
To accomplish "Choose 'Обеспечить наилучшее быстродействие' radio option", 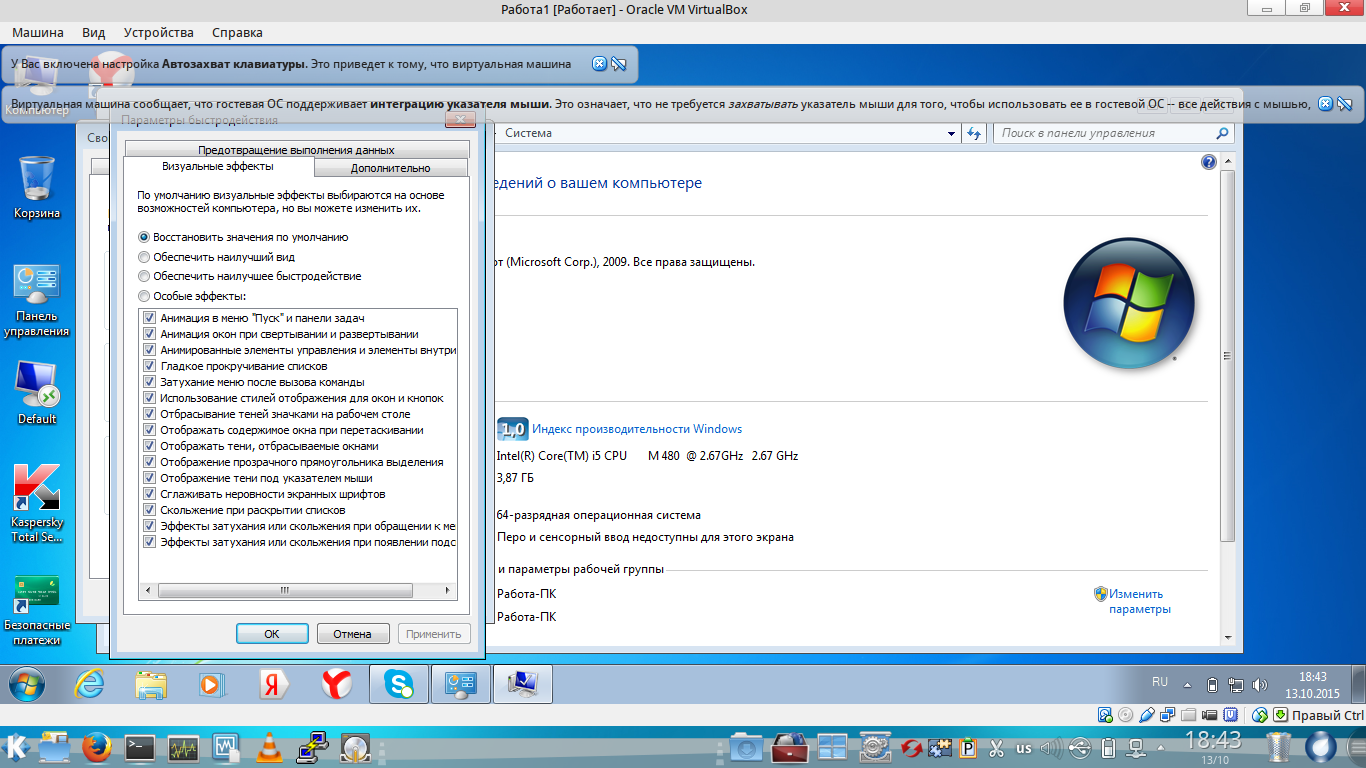I will (x=144, y=276).
